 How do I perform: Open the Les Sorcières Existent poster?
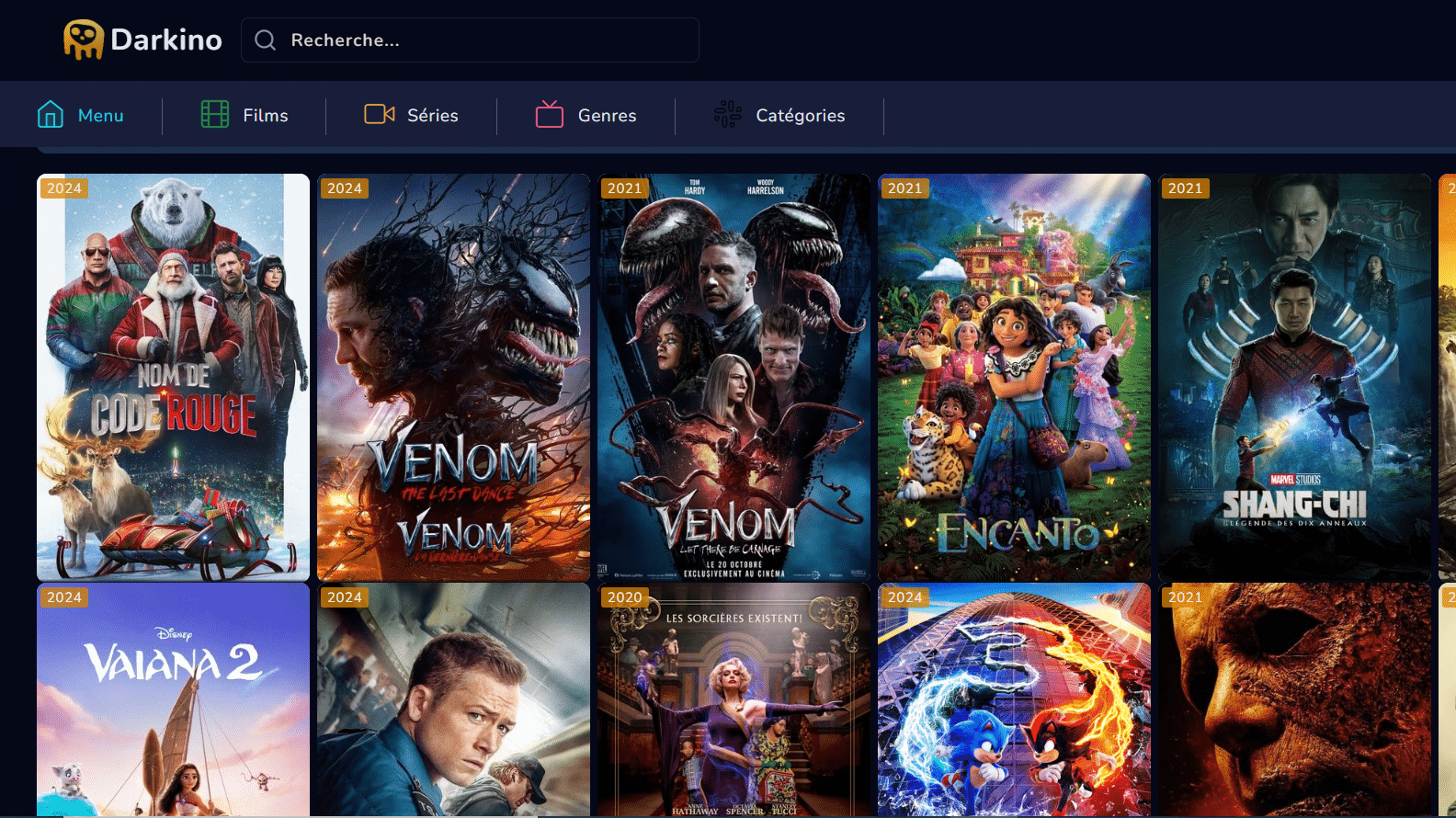(x=734, y=699)
